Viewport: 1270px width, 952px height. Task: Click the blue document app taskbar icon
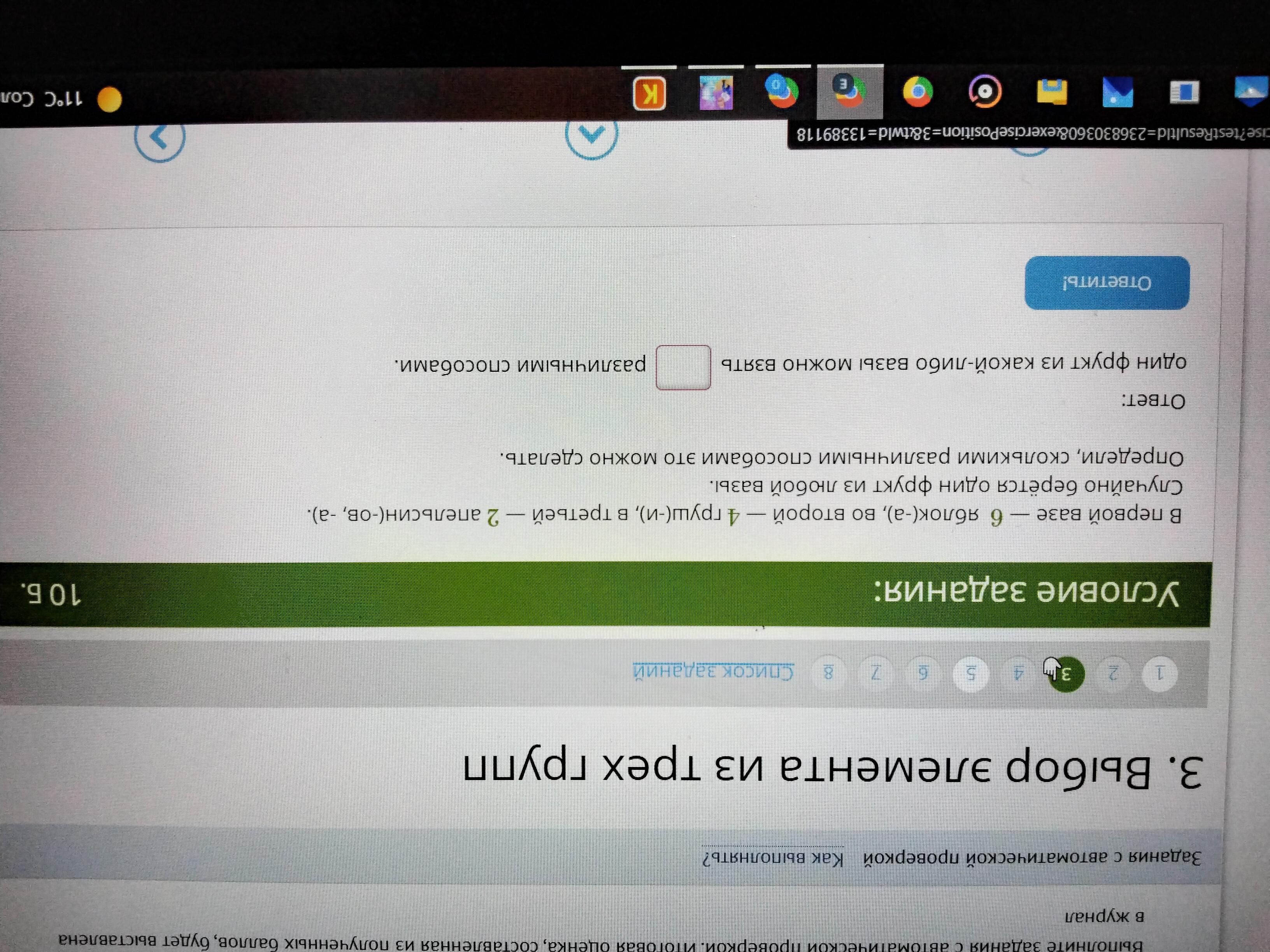tap(1184, 92)
